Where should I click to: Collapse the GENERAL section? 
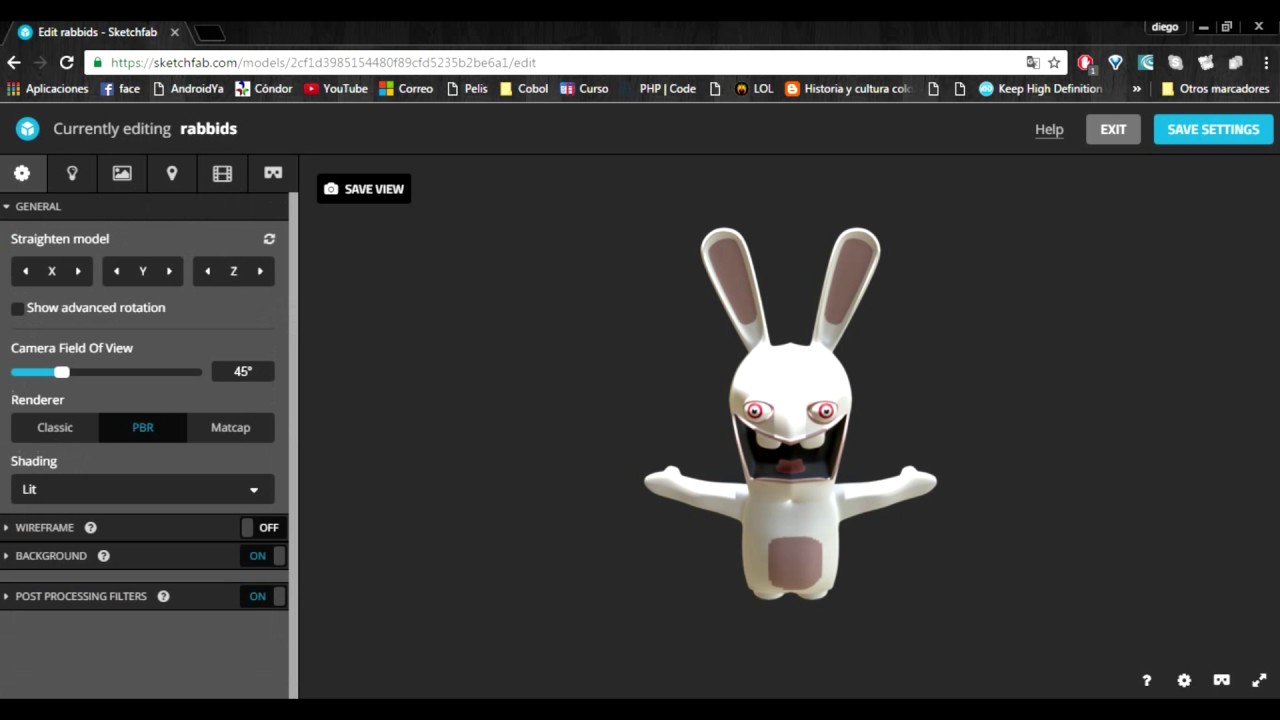(38, 206)
